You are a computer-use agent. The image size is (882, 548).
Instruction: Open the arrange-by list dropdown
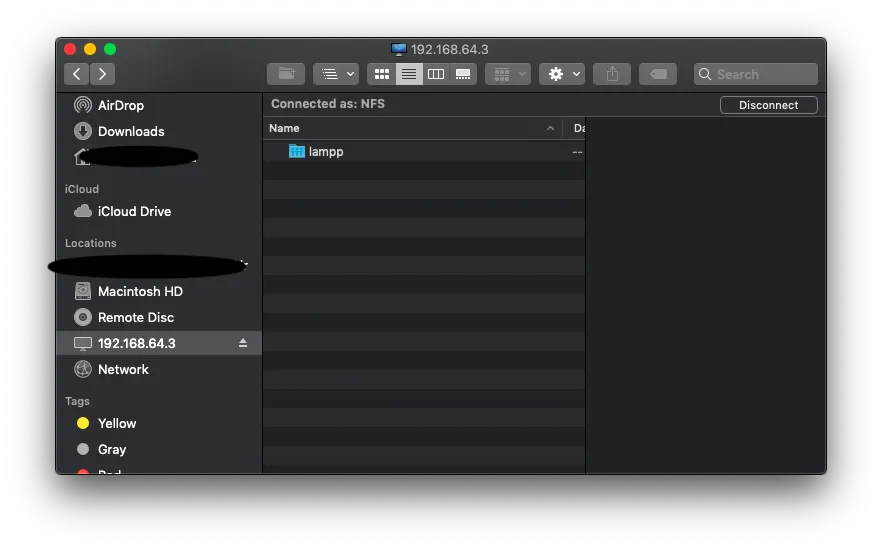336,74
